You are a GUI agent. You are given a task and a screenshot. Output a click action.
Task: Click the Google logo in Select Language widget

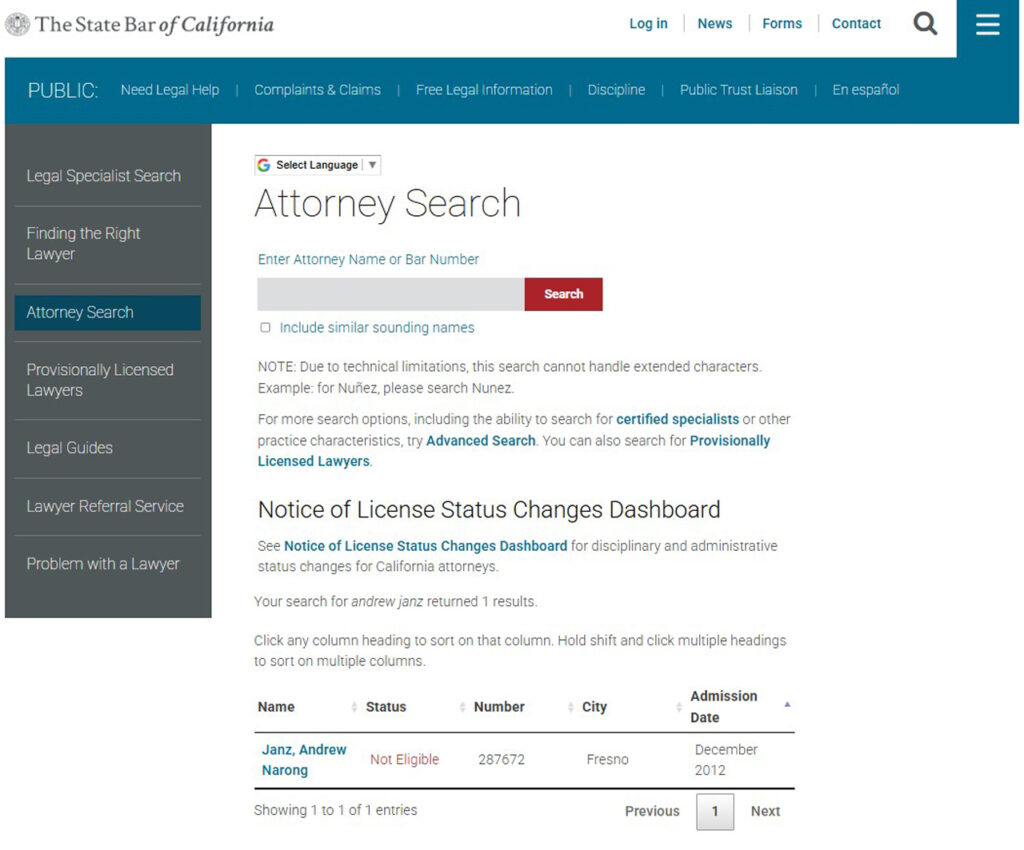[x=263, y=164]
